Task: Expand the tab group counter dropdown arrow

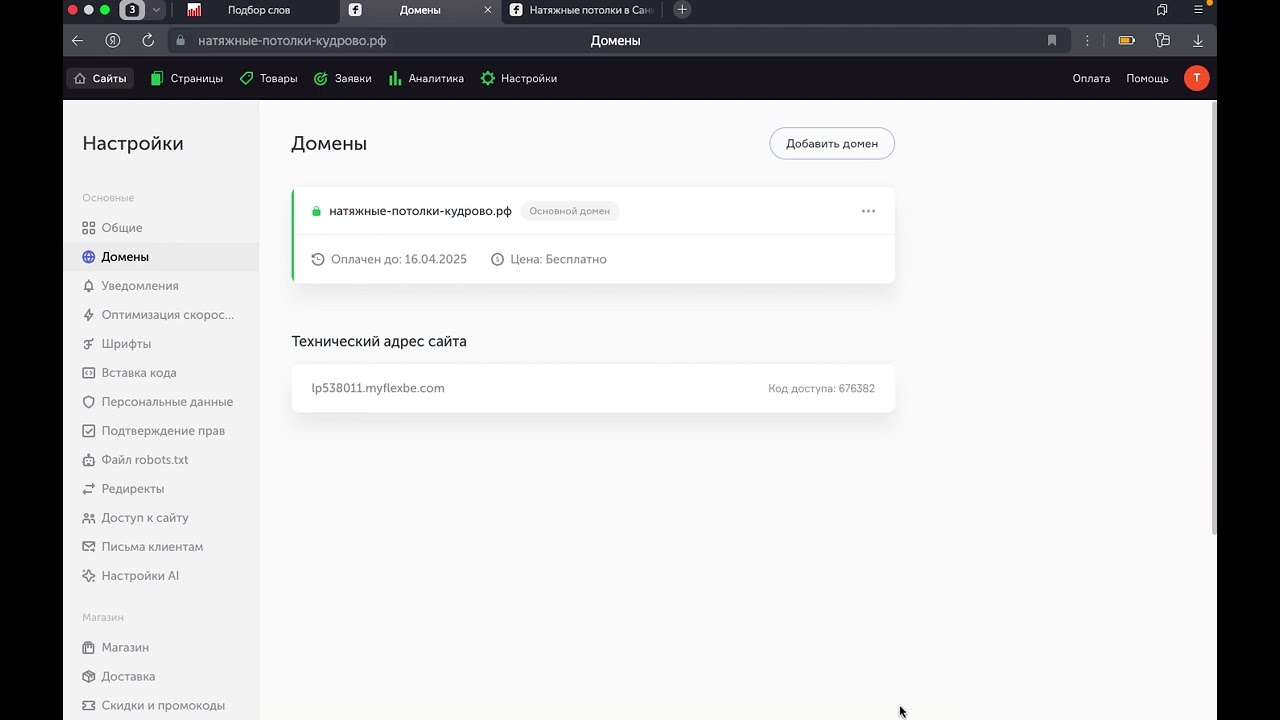Action: pyautogui.click(x=156, y=10)
